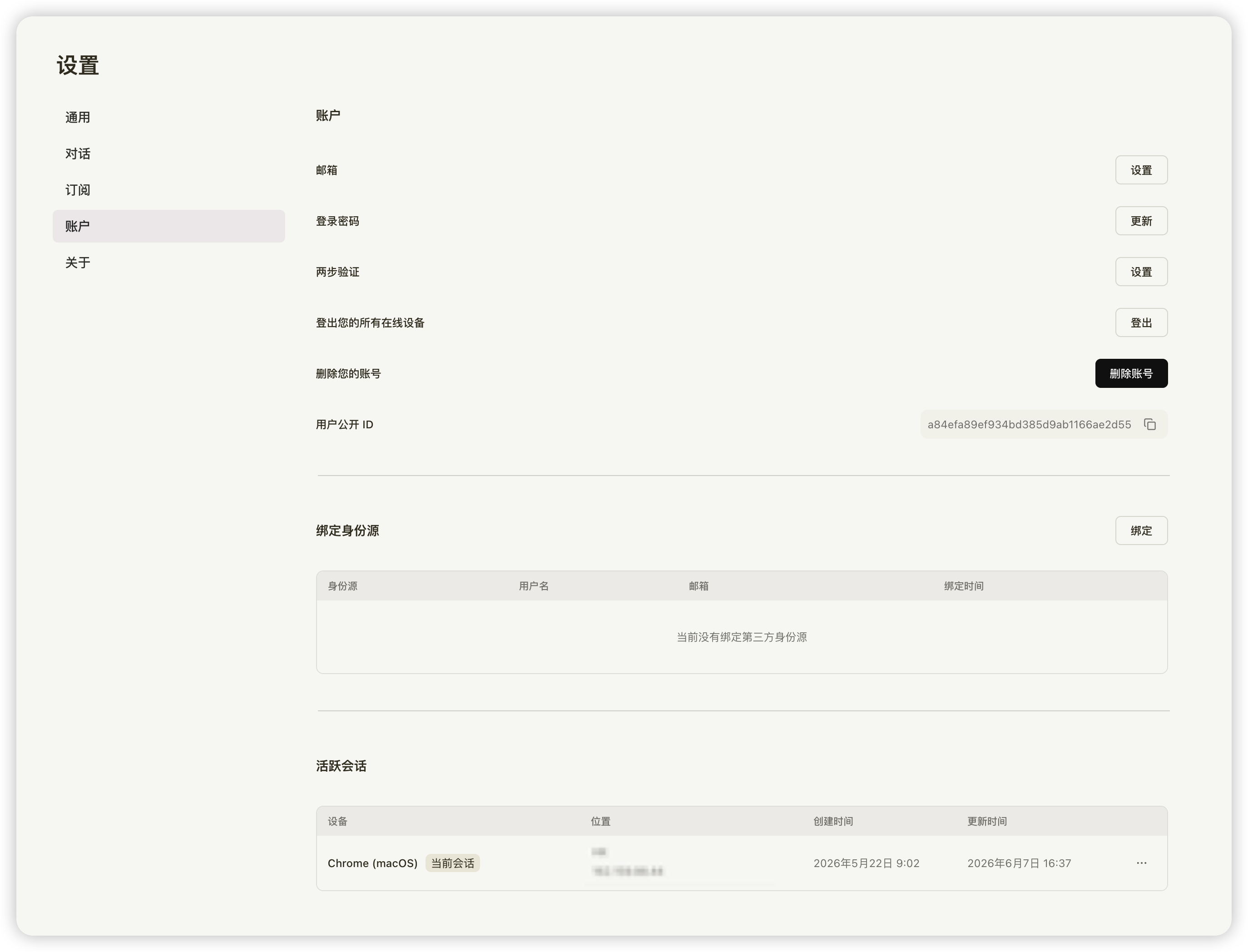Click 更新 button for 登录密码
The height and width of the screenshot is (952, 1248).
(x=1141, y=221)
